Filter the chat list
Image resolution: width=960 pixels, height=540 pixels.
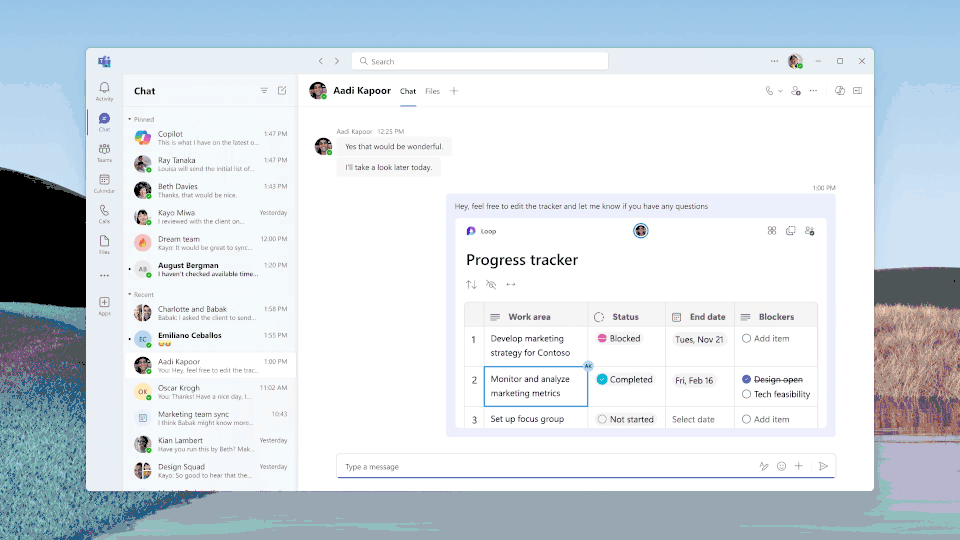tap(264, 91)
